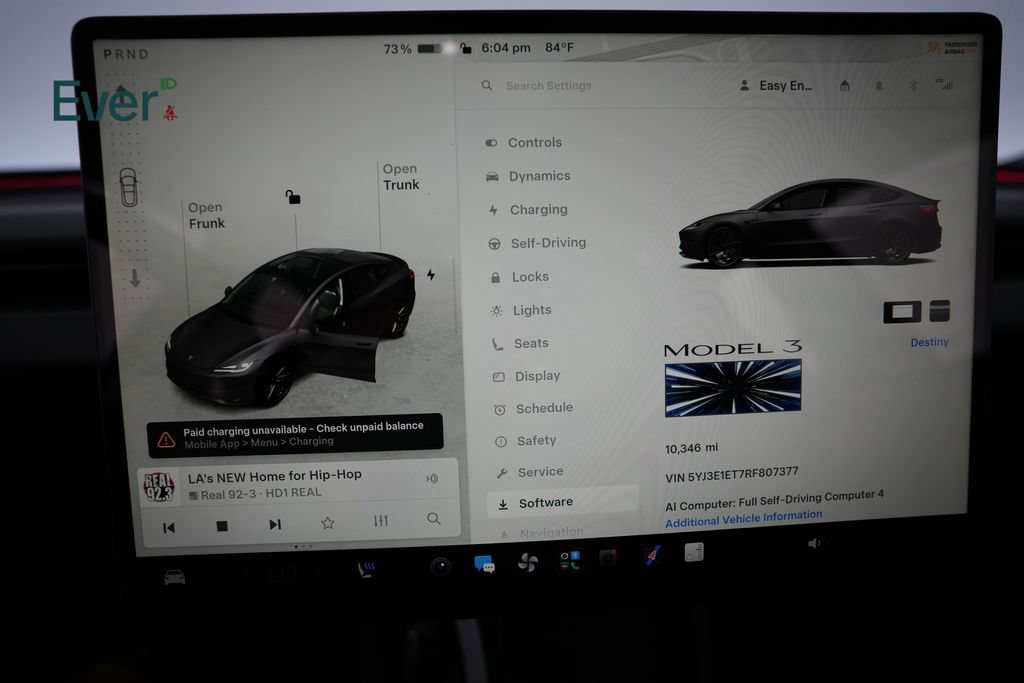Skip to next radio station
This screenshot has height=683, width=1024.
coord(275,524)
